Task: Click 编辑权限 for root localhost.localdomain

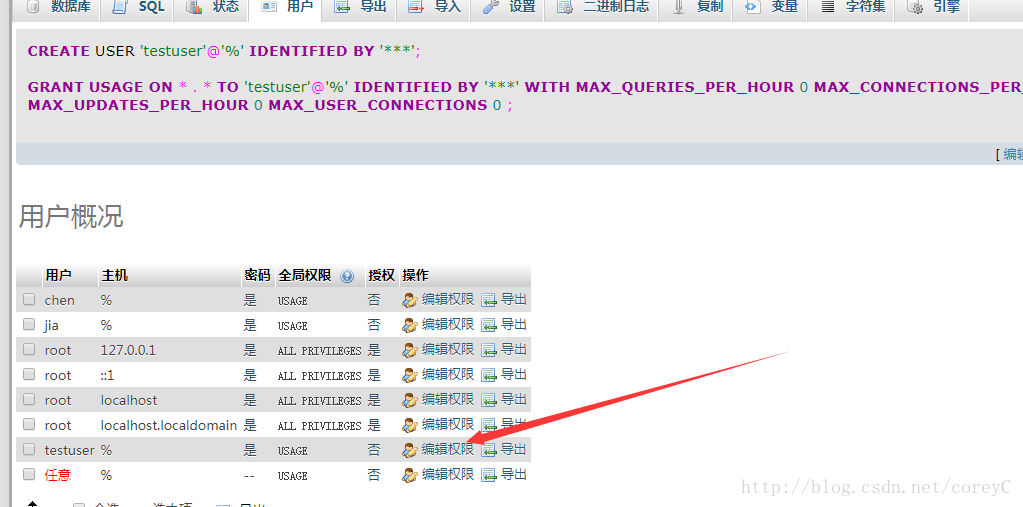Action: [448, 424]
